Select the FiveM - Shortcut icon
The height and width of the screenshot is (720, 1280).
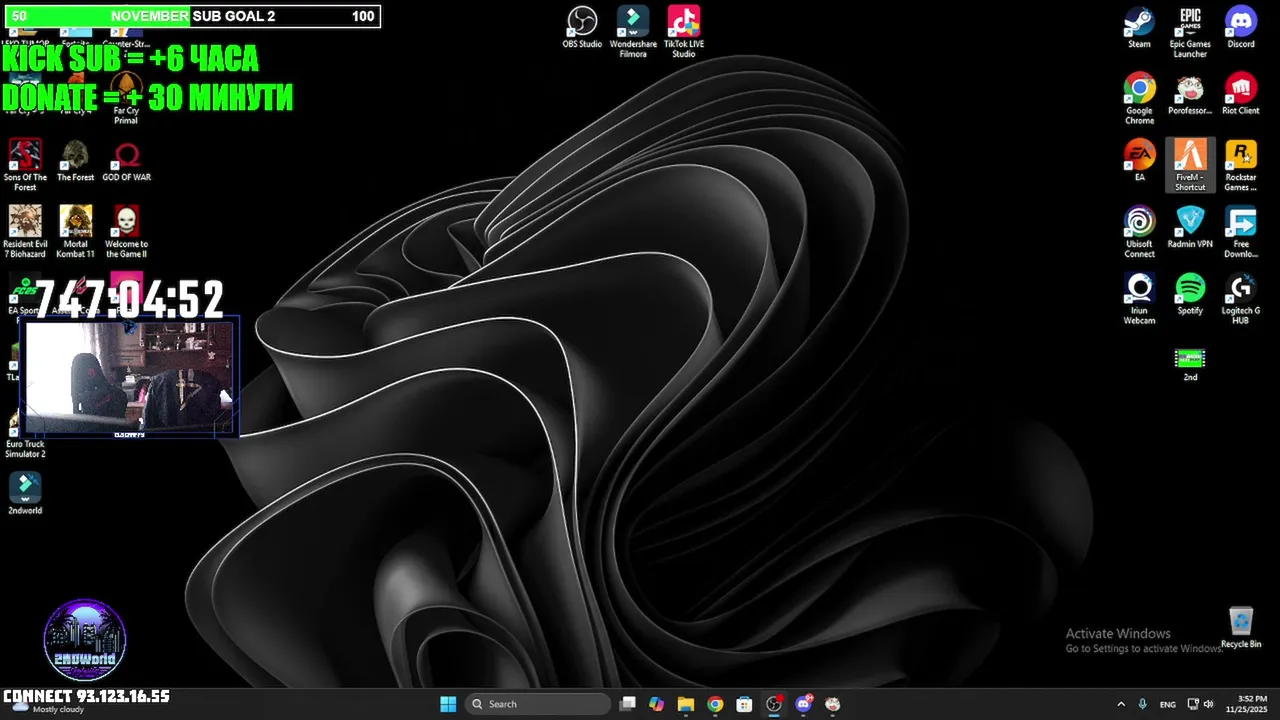click(1190, 165)
